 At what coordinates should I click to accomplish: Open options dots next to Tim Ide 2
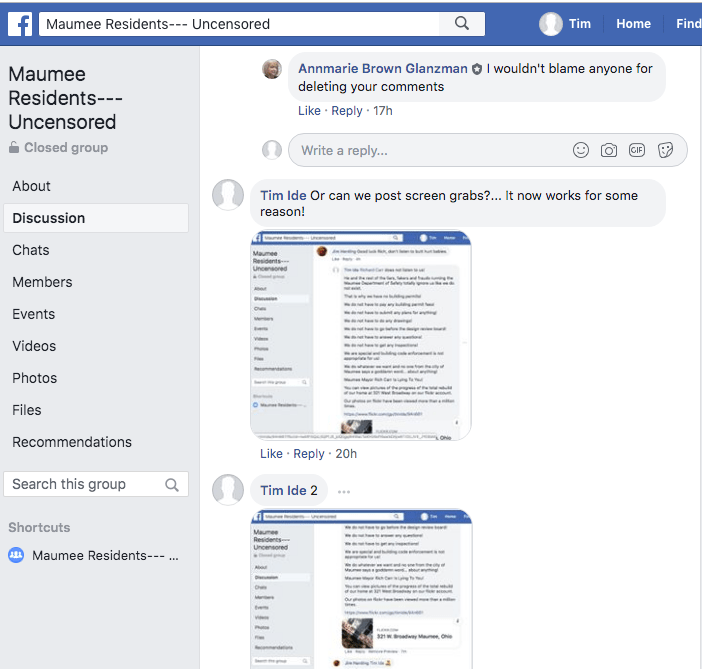344,491
